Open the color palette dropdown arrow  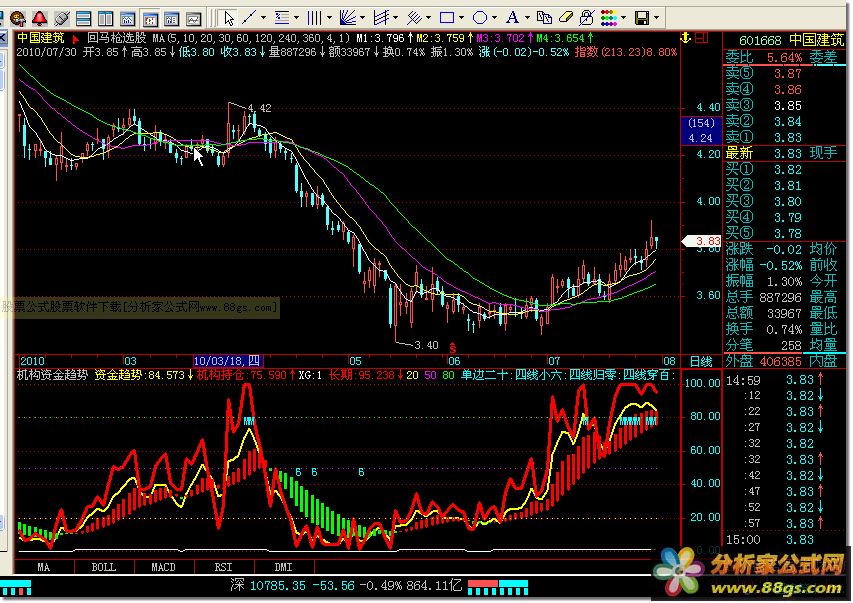coord(622,17)
